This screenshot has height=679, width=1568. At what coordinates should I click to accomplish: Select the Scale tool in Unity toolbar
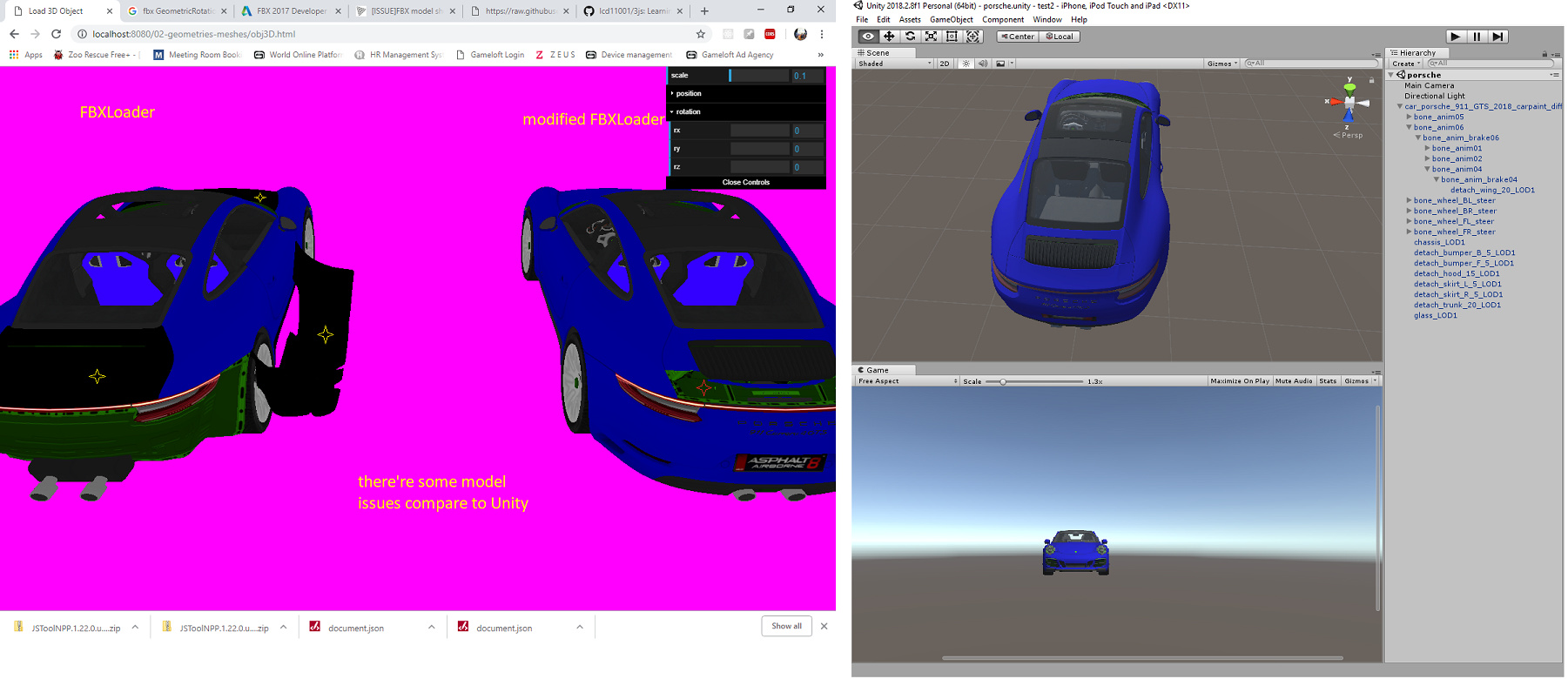coord(931,37)
